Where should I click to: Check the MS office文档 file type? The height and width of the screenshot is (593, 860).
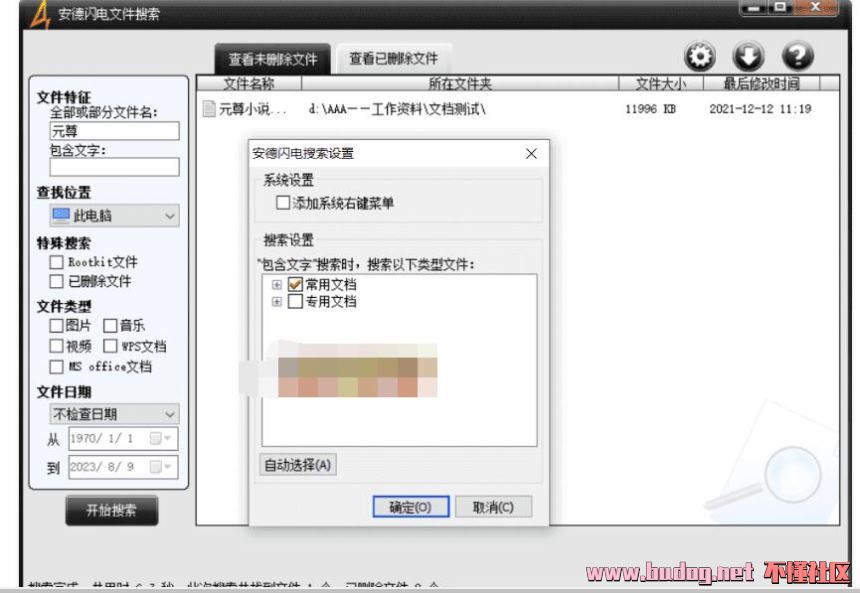coord(56,366)
